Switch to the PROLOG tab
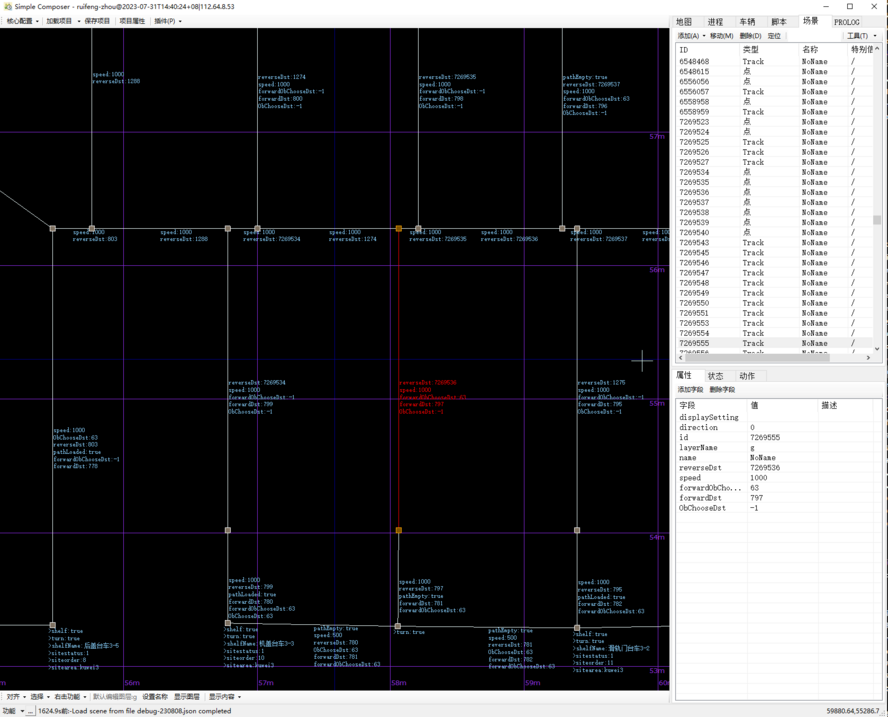 (x=846, y=21)
